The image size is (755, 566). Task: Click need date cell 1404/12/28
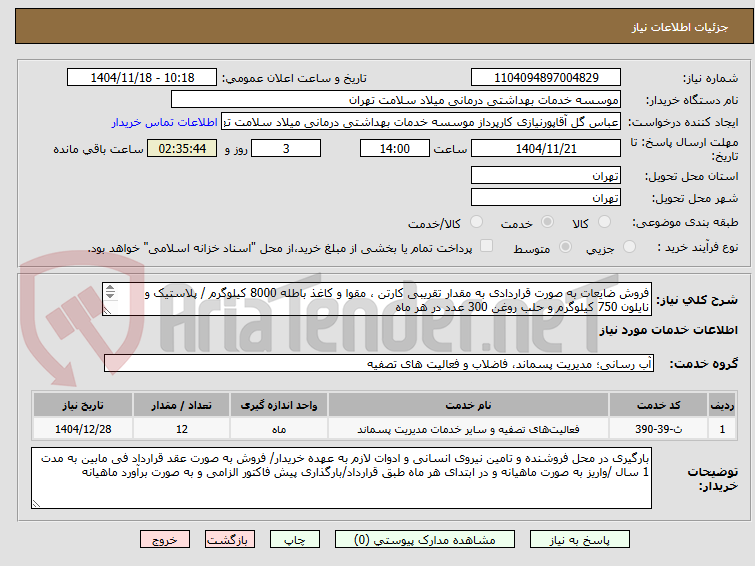83,429
